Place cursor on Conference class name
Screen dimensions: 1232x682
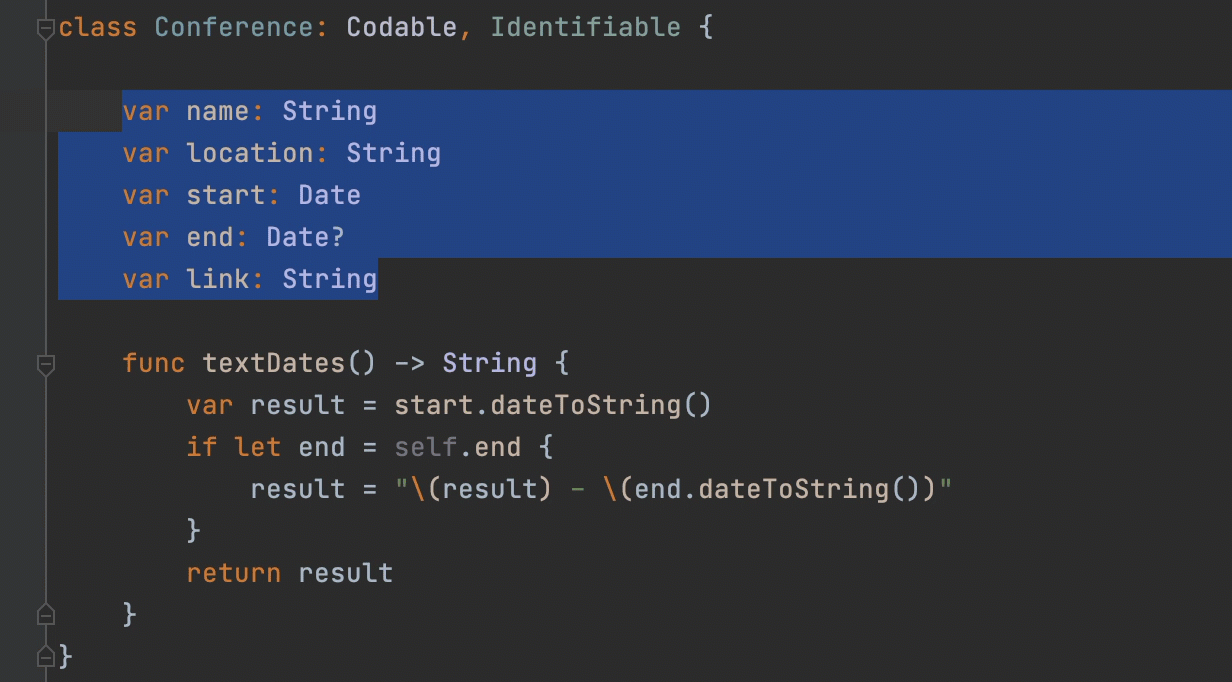coord(234,27)
